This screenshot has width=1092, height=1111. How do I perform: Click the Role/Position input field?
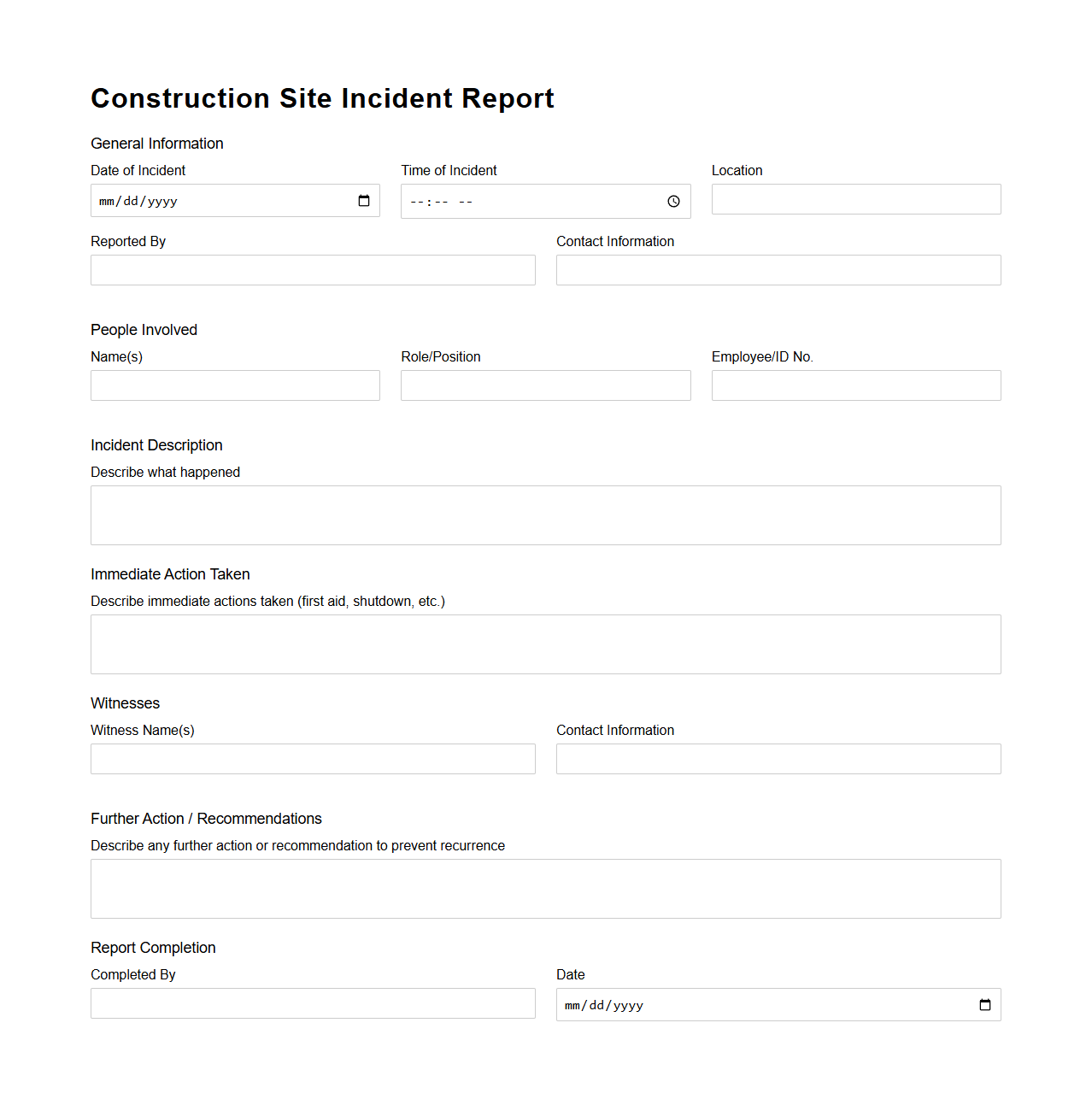point(545,385)
